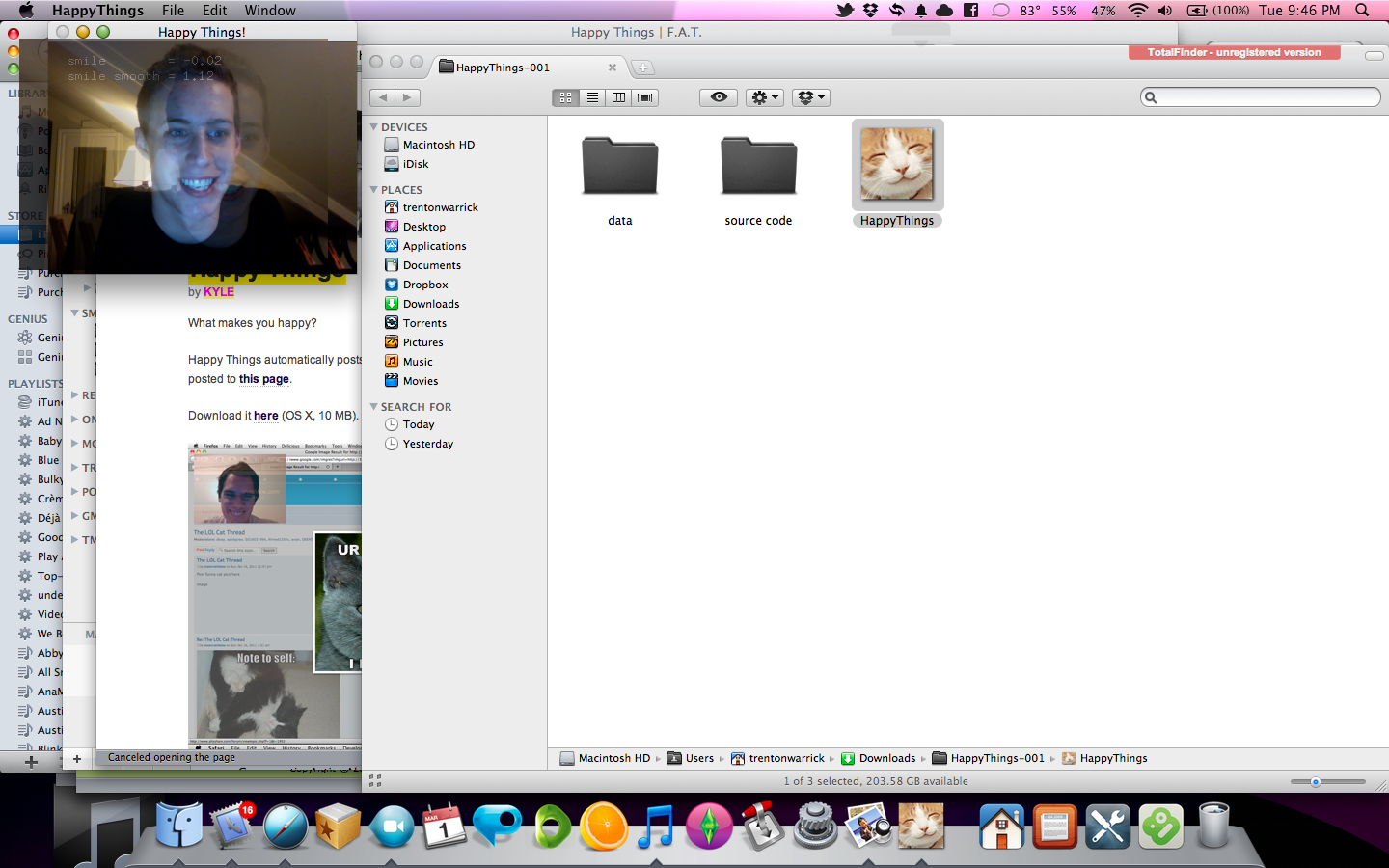Open the File menu

tap(173, 11)
